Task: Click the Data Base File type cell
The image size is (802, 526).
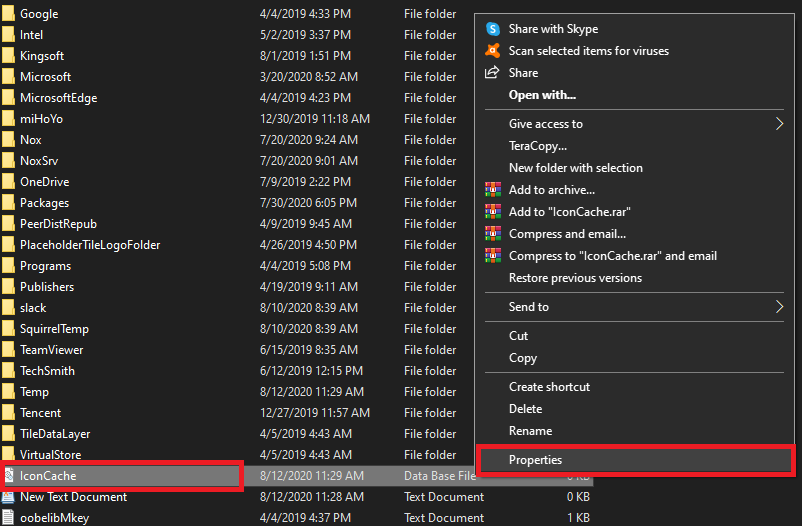Action: [x=440, y=476]
